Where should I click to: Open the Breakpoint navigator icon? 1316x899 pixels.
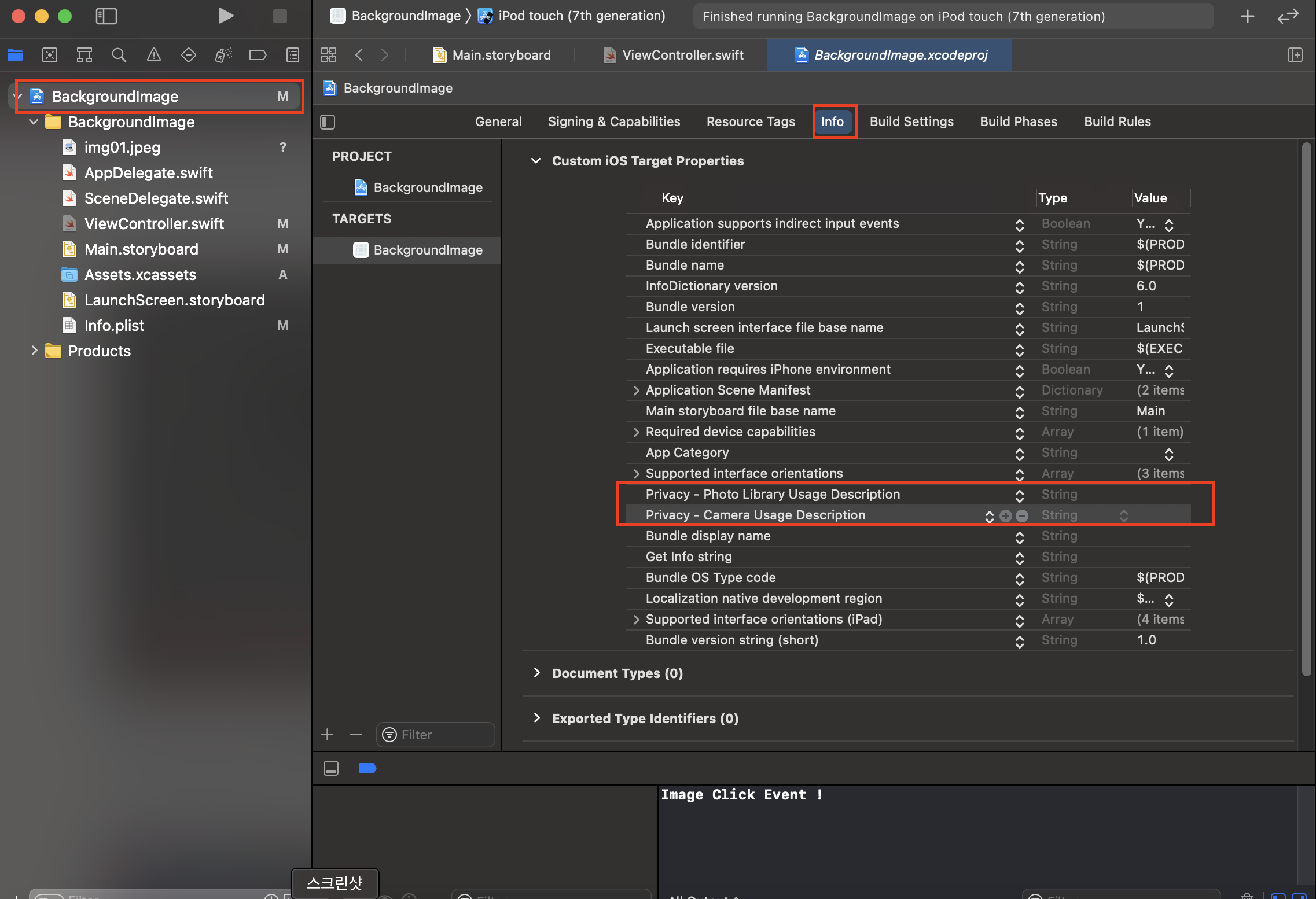pos(258,55)
